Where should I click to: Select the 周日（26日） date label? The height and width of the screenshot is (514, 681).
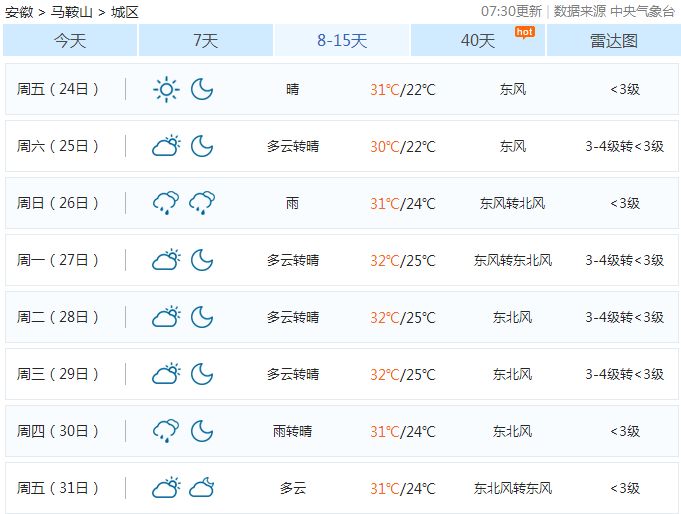tap(58, 203)
